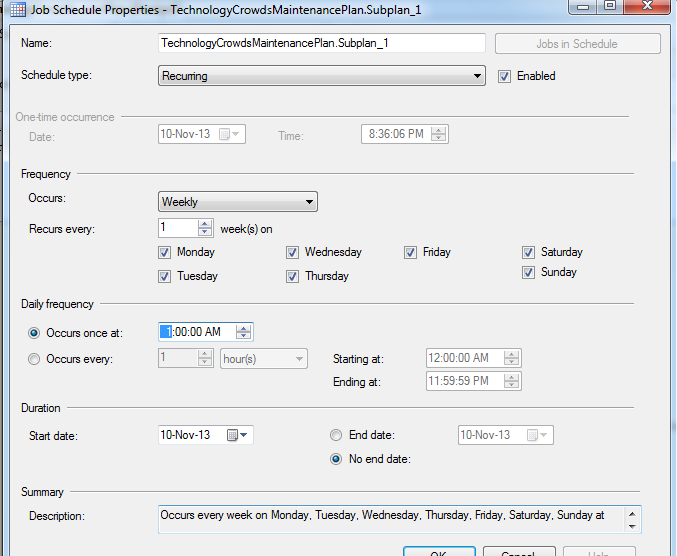Image resolution: width=677 pixels, height=556 pixels.
Task: Select the Occurs every radio button
Action: (34, 359)
